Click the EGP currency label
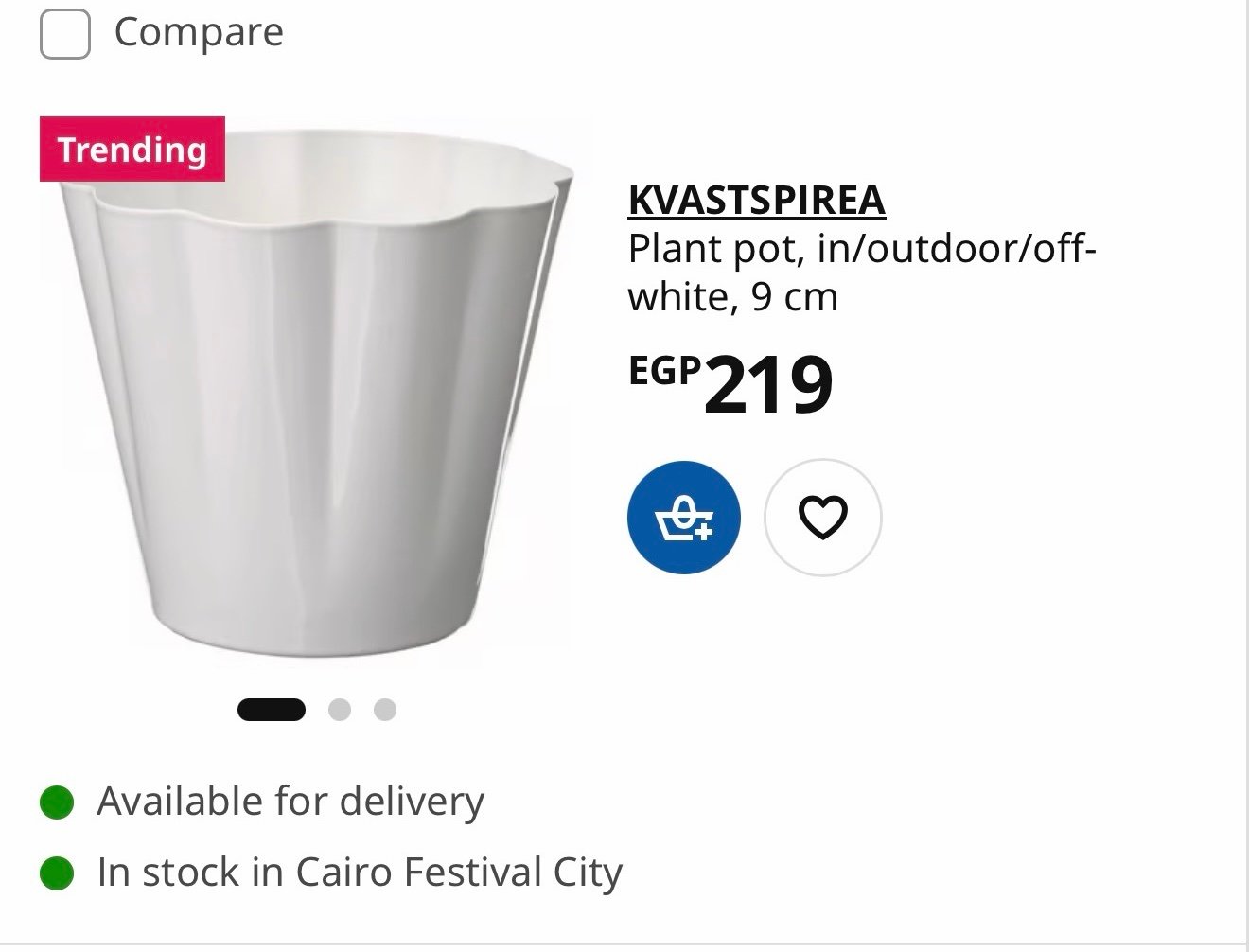 pos(665,371)
